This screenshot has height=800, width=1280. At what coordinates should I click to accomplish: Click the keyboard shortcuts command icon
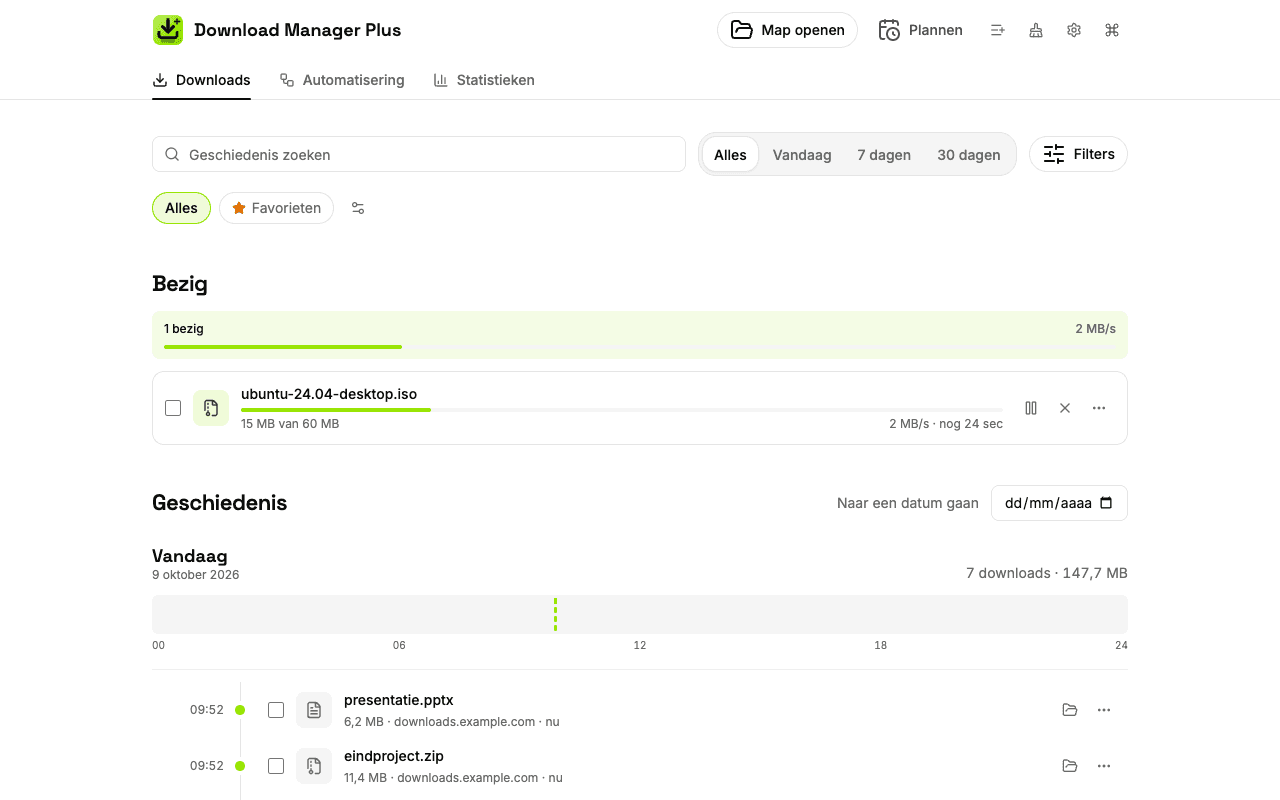pyautogui.click(x=1112, y=30)
